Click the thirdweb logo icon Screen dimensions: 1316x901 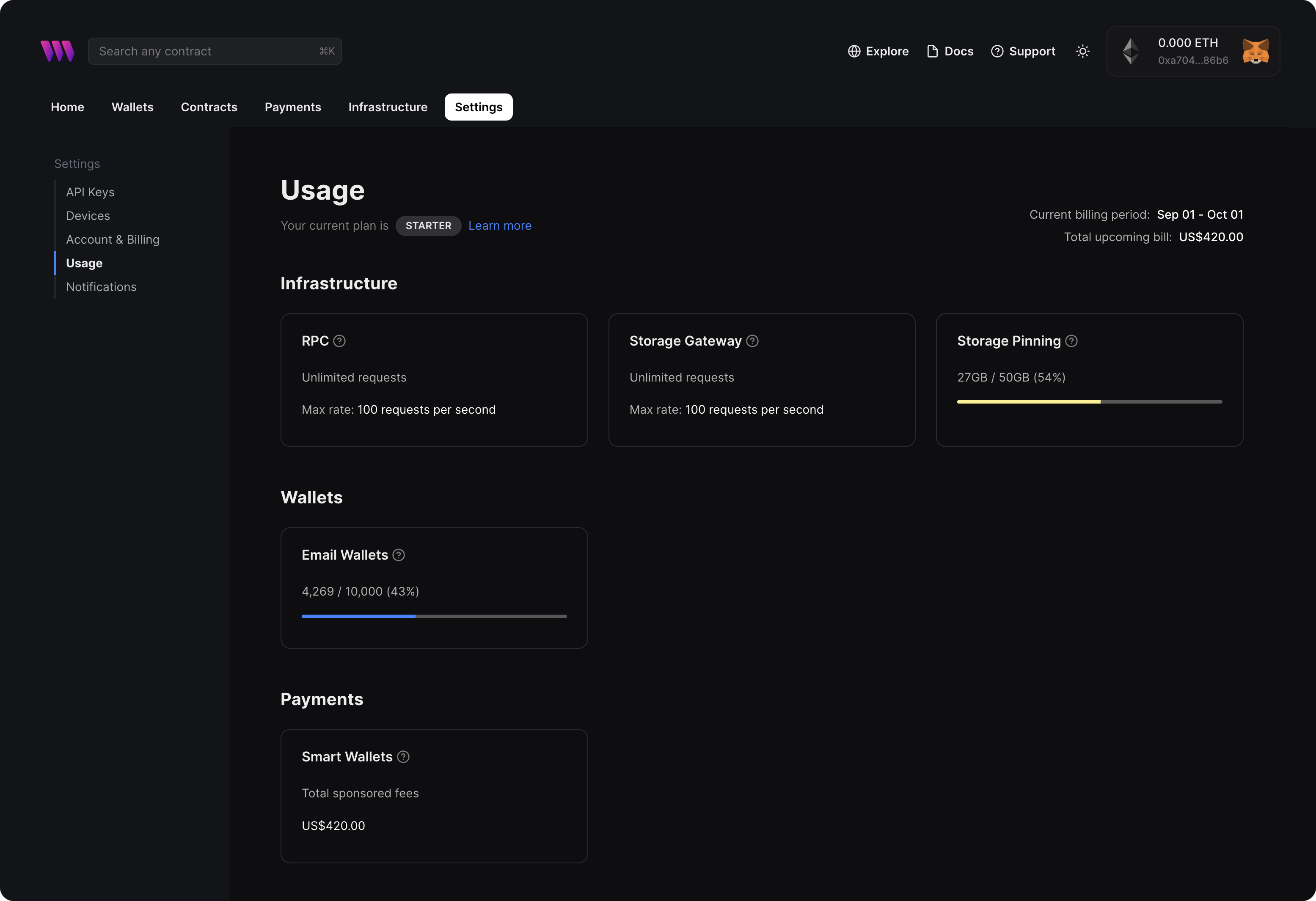click(57, 51)
